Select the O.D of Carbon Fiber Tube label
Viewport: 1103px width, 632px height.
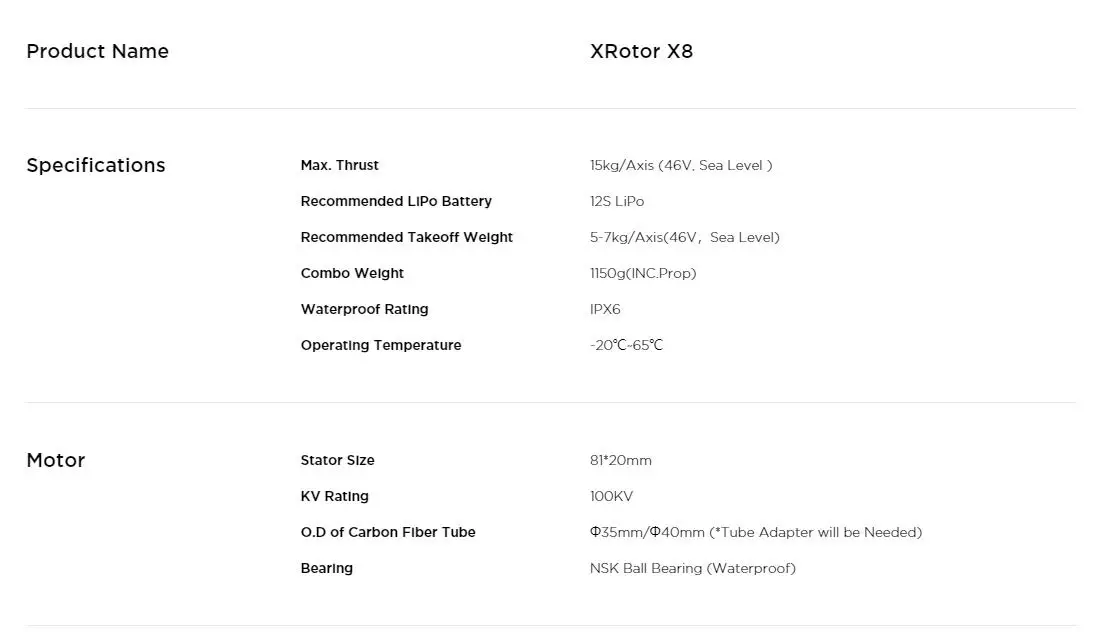click(388, 532)
